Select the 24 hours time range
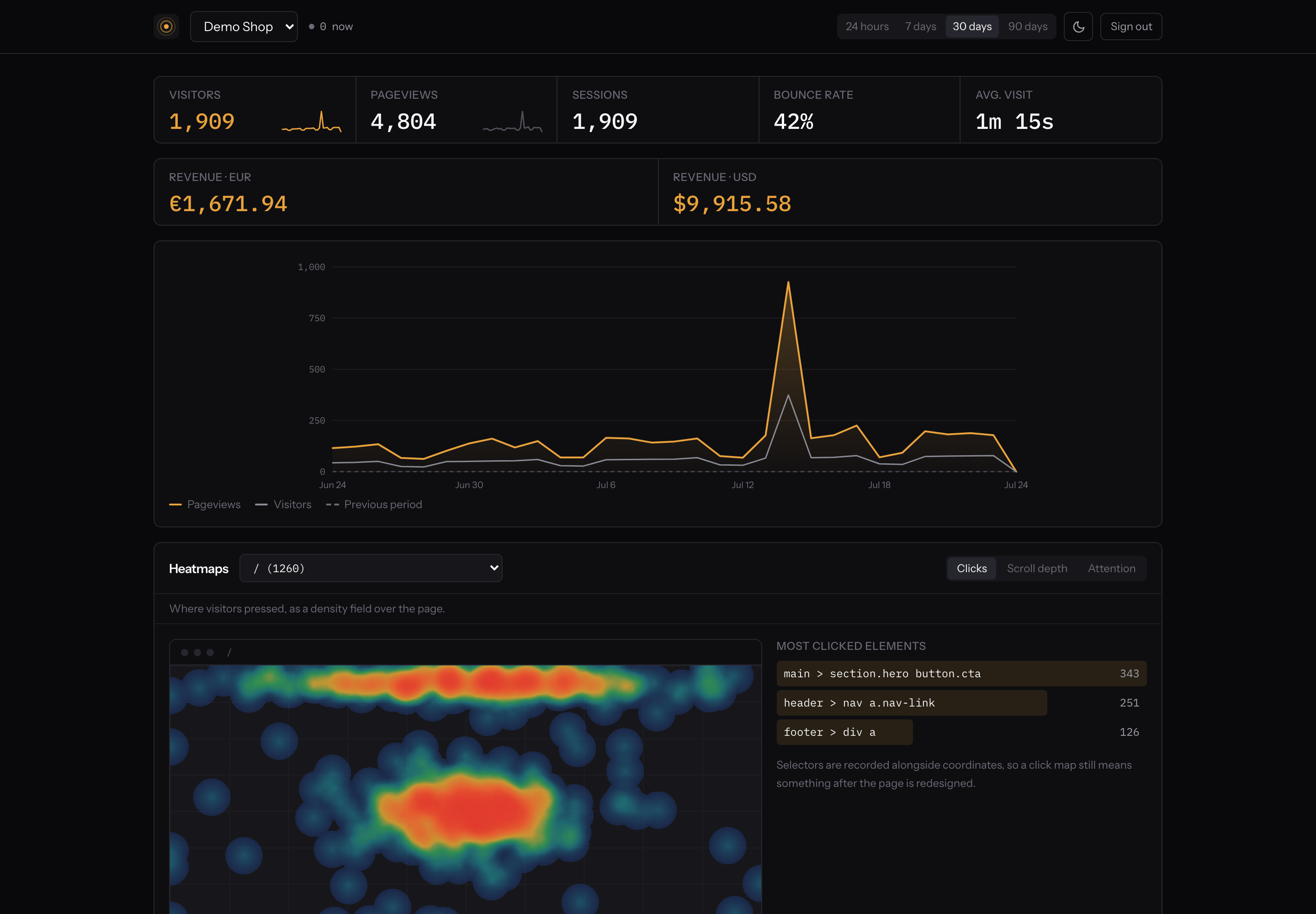This screenshot has height=914, width=1316. click(866, 27)
